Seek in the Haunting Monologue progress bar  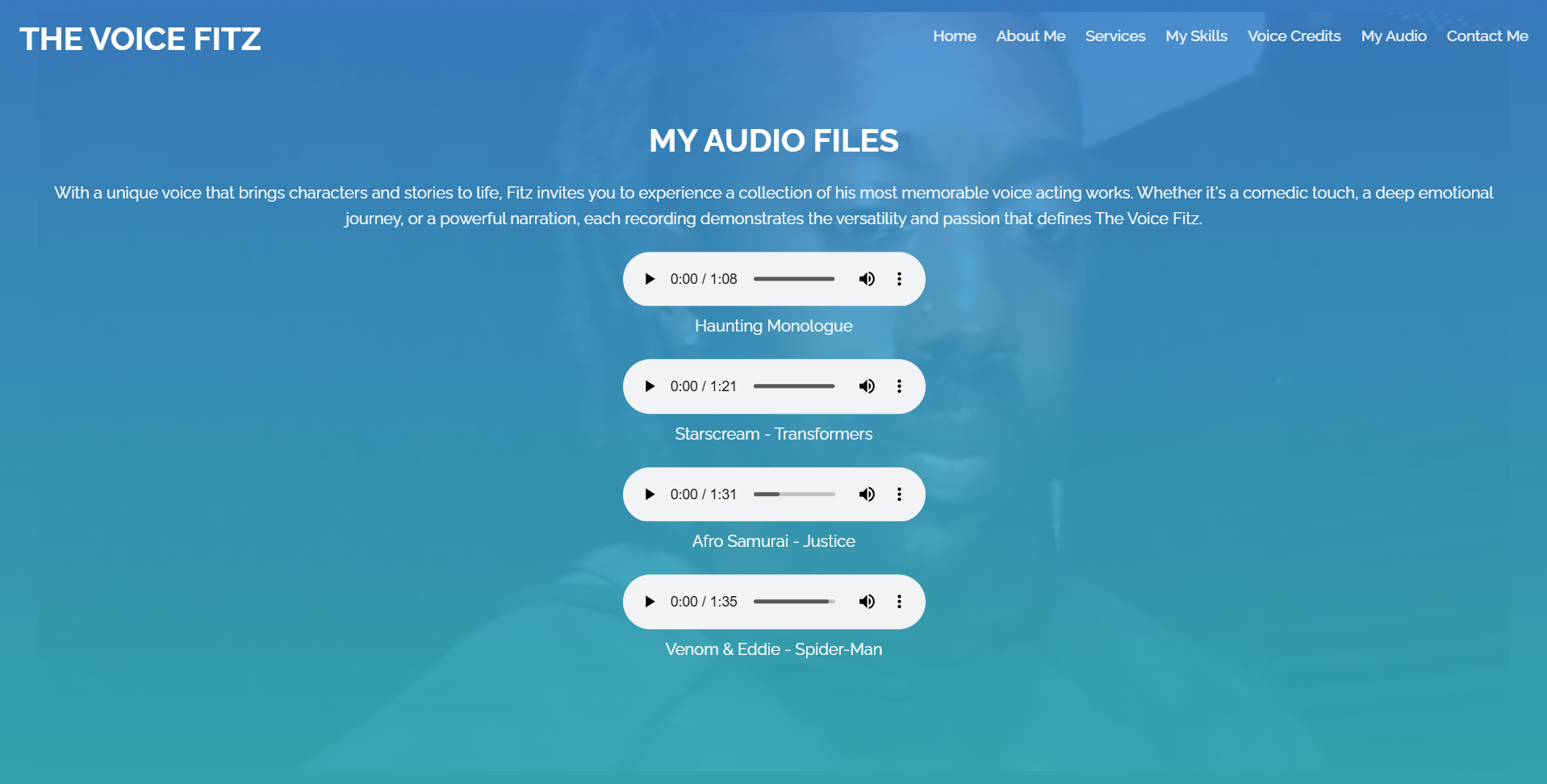tap(794, 279)
